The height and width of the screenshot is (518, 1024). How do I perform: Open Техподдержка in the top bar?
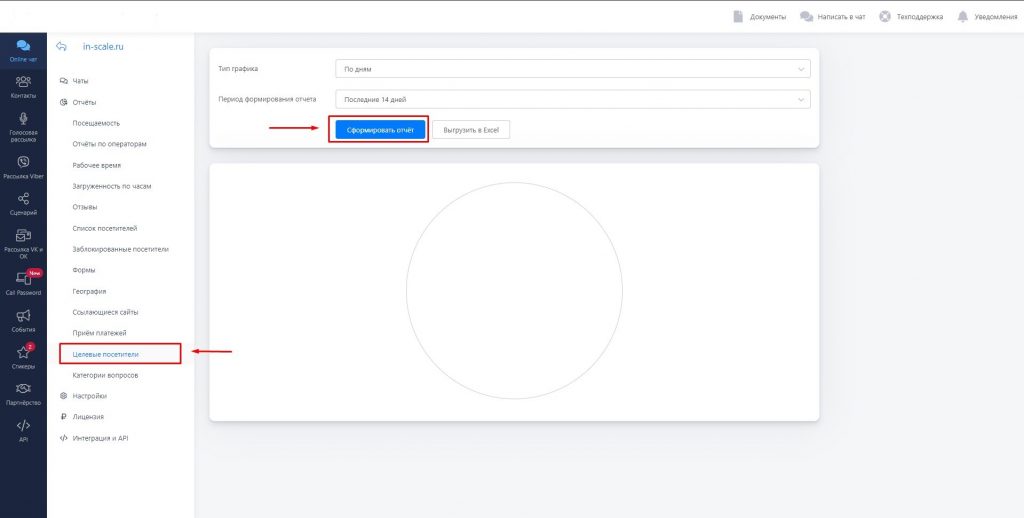[x=911, y=17]
